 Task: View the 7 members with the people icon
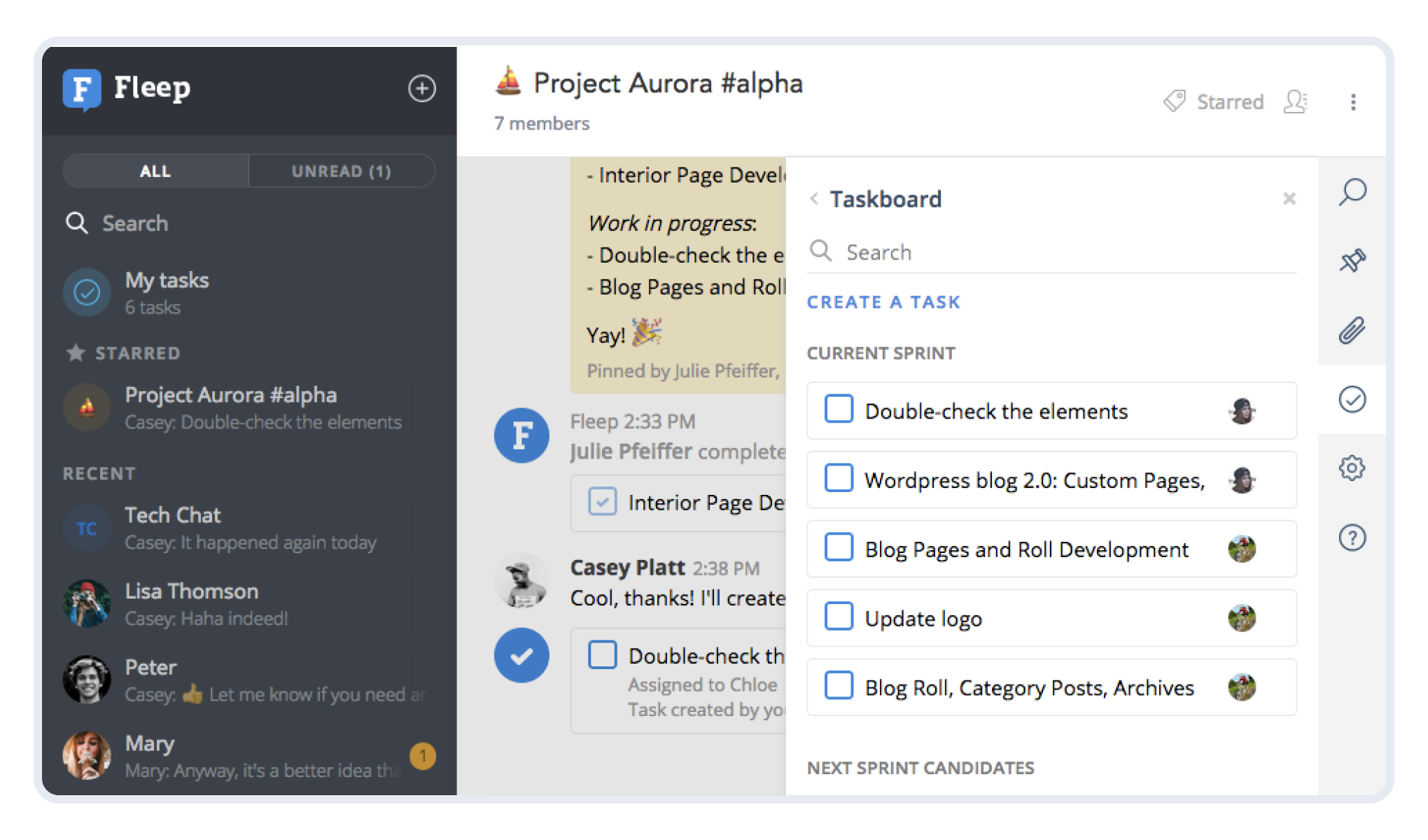(1296, 101)
